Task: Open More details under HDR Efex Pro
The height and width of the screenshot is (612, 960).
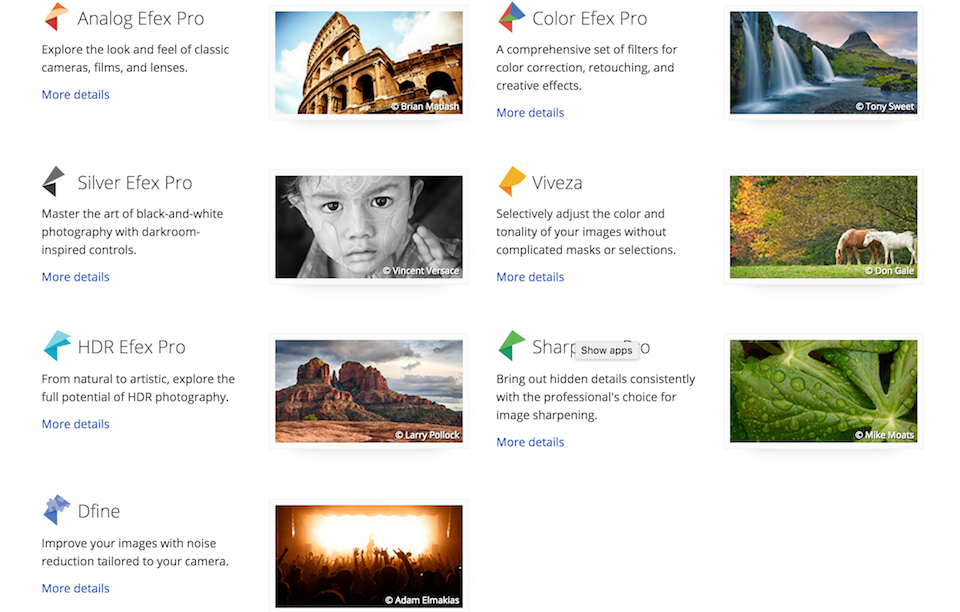Action: tap(75, 424)
